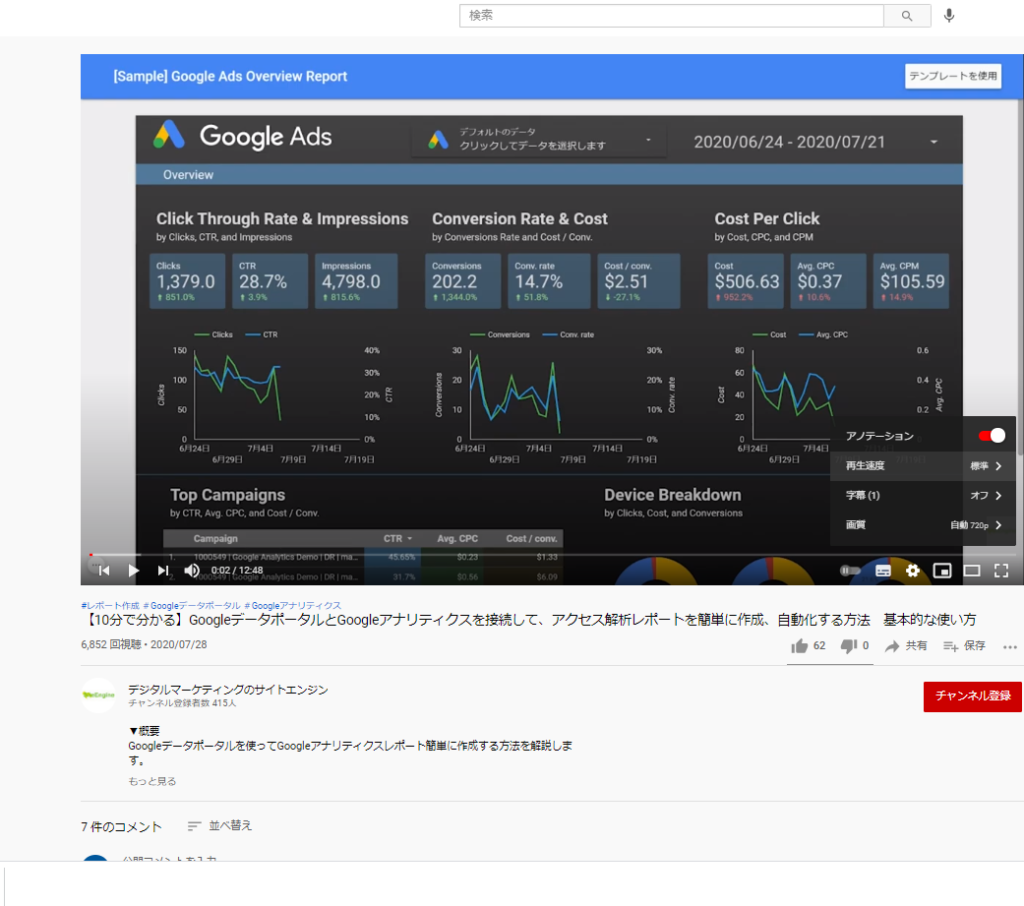Share the video (共有)
1024x906 pixels.
(x=906, y=646)
